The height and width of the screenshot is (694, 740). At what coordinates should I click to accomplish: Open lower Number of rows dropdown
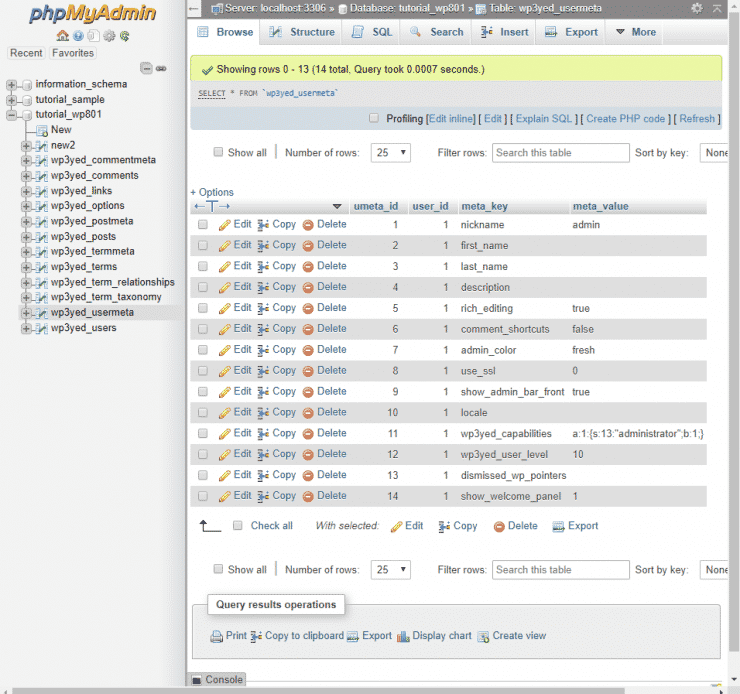point(391,570)
